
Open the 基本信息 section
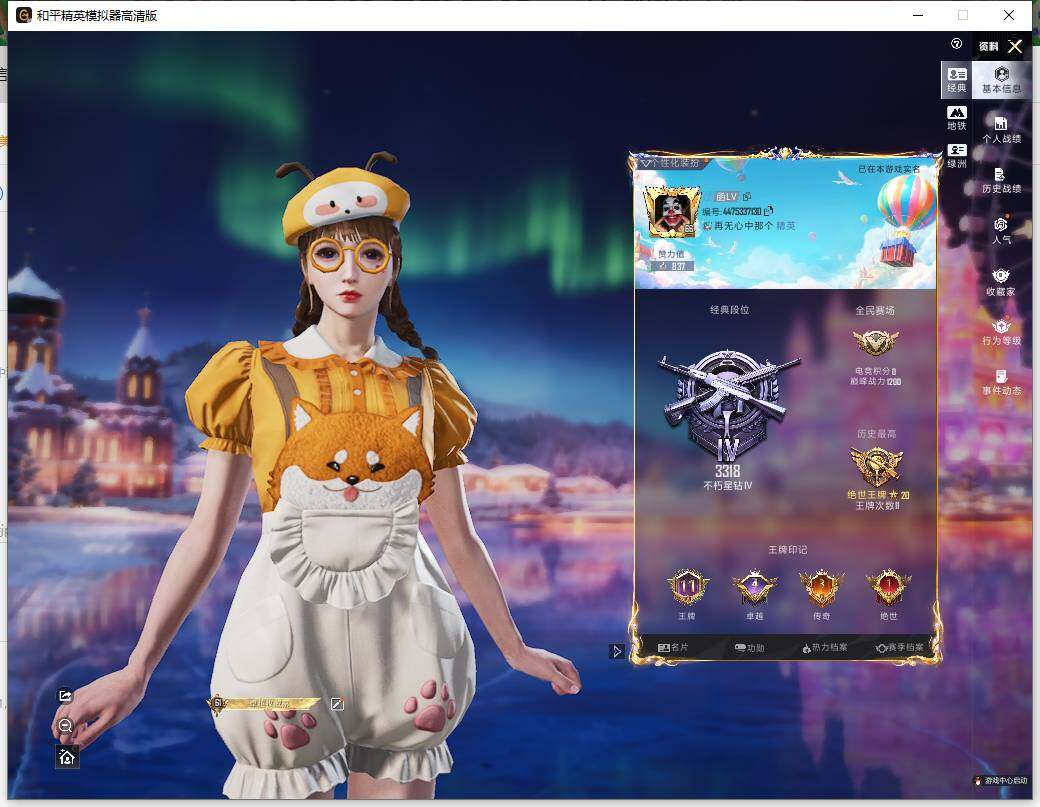click(x=1002, y=80)
